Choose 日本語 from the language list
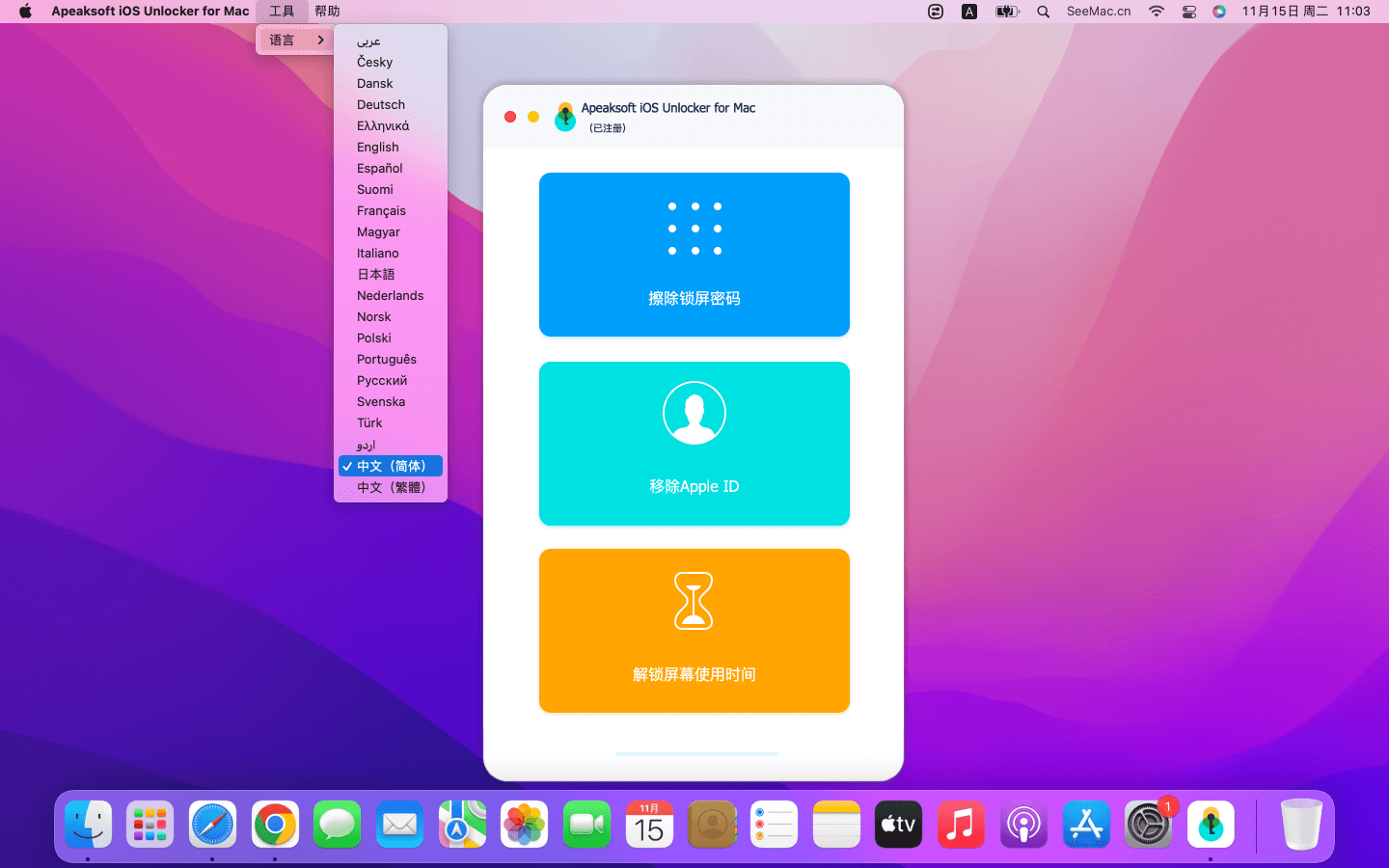 coord(376,275)
